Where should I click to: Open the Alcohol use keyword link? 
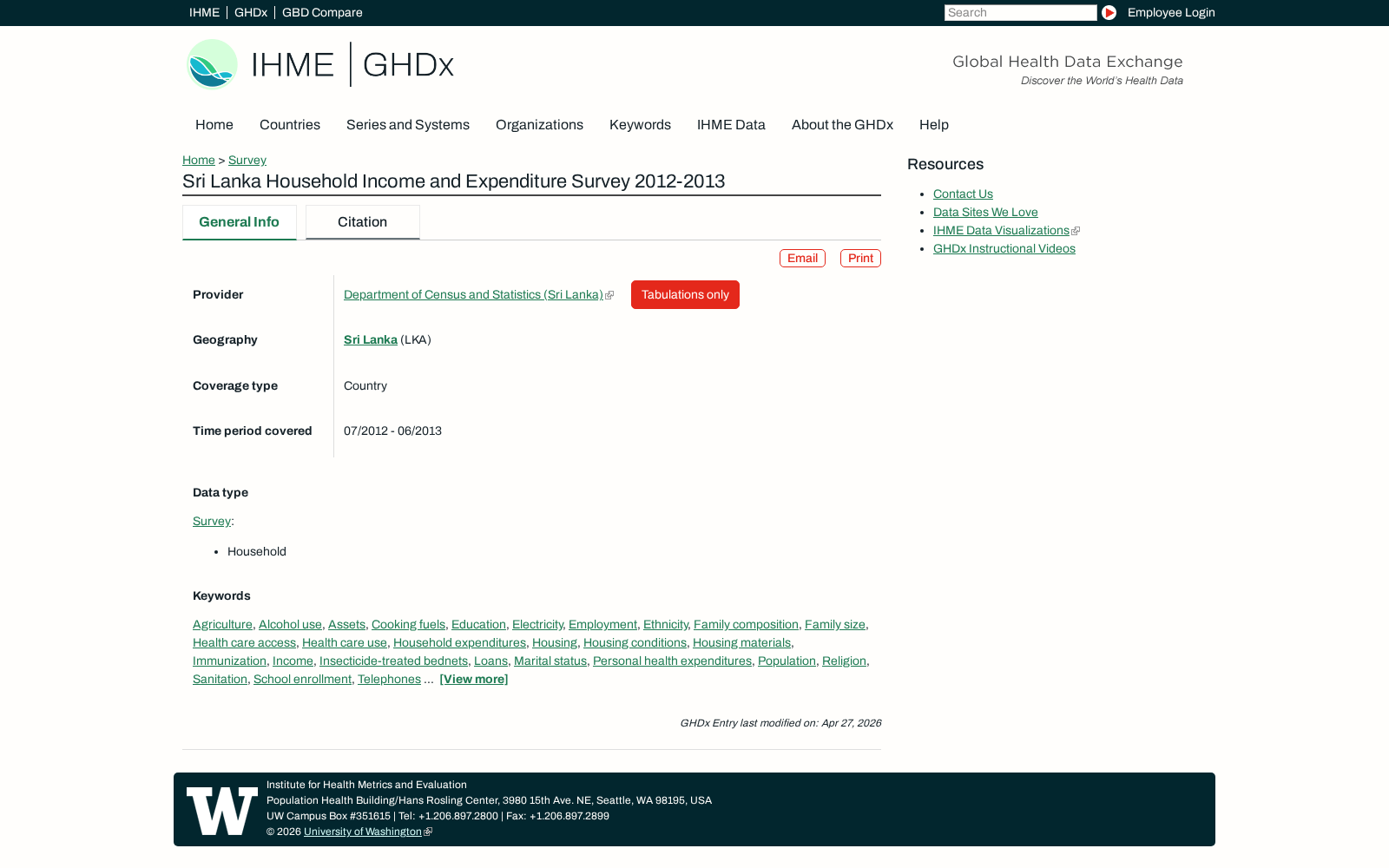290,625
